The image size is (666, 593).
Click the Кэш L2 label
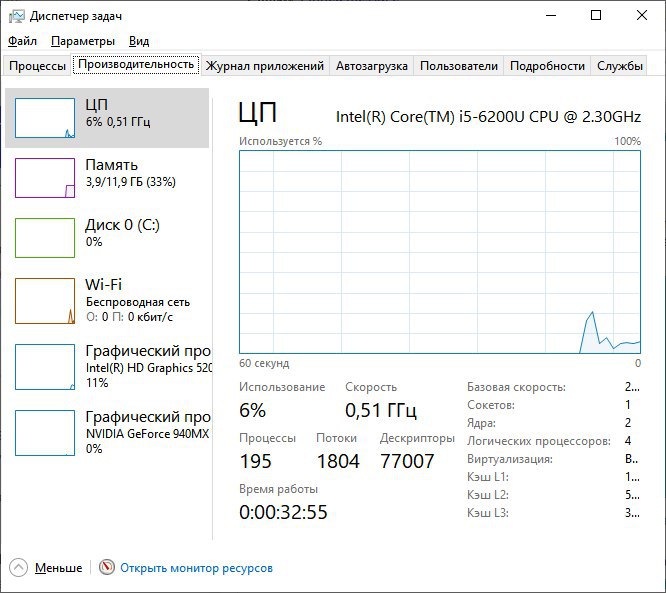(488, 495)
